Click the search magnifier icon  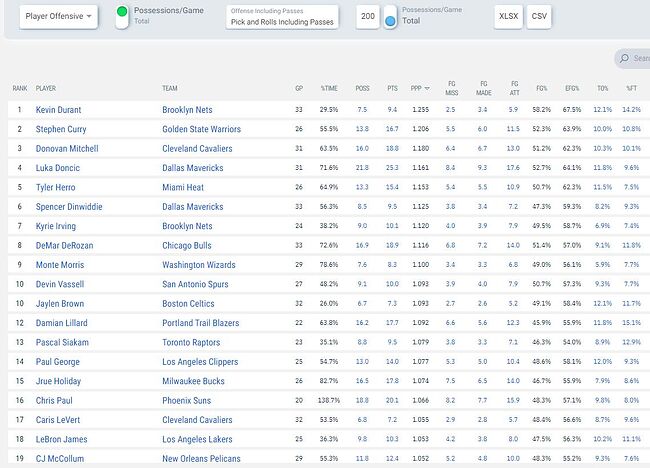624,58
